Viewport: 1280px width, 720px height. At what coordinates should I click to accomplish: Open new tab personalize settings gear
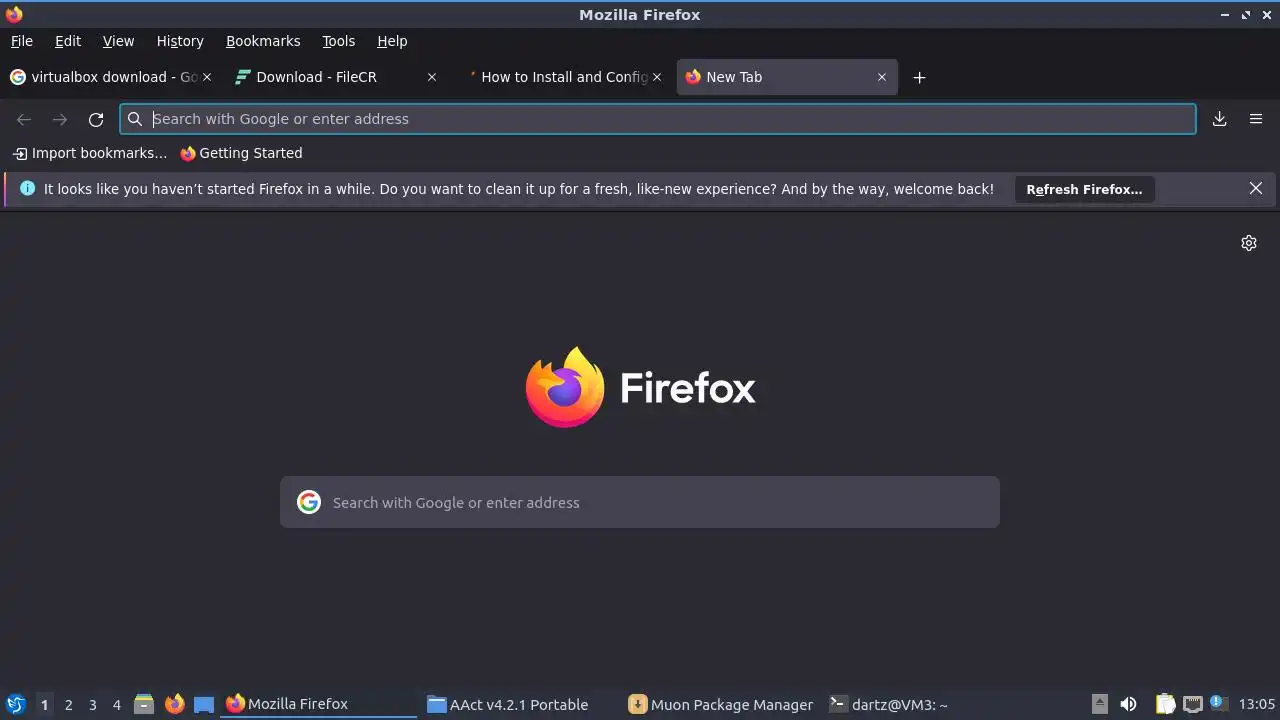[x=1249, y=243]
